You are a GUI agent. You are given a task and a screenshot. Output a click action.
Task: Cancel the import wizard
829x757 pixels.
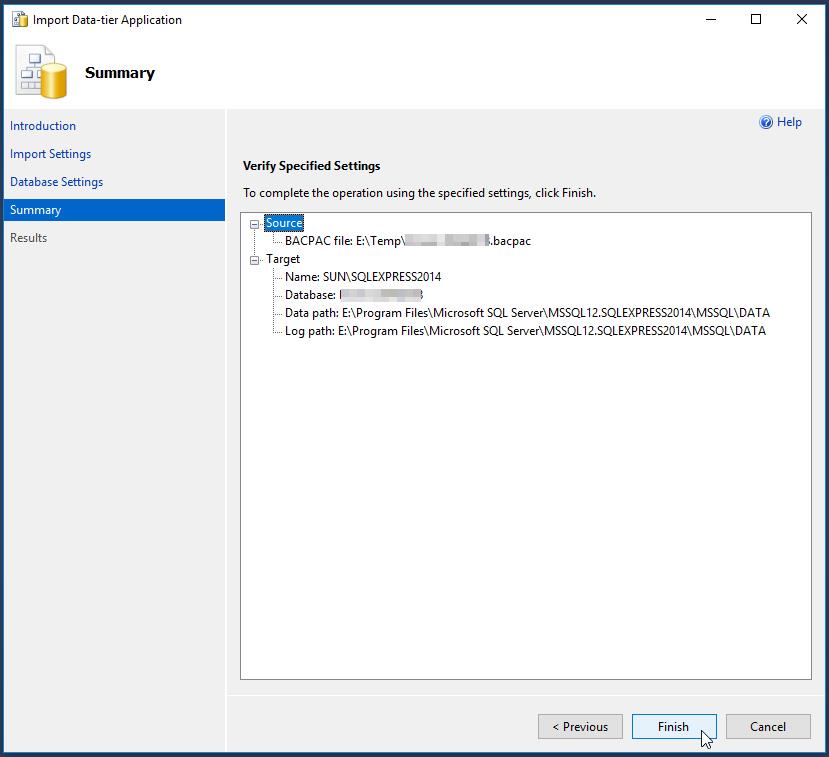coord(767,726)
